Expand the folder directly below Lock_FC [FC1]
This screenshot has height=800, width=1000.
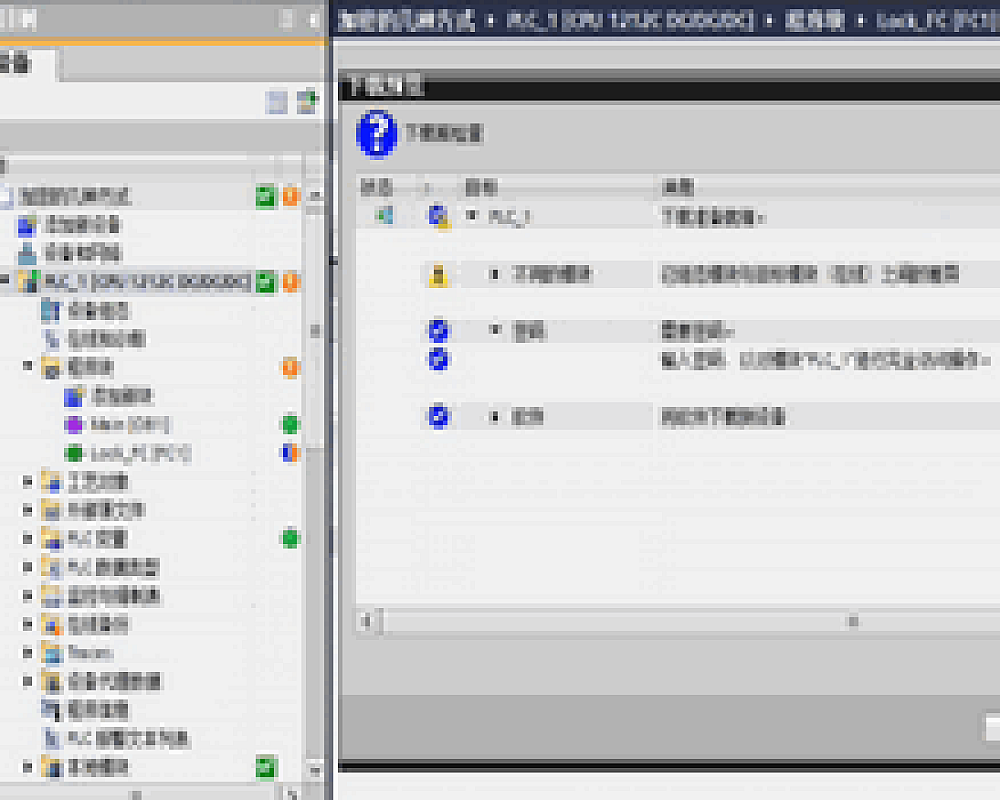[x=28, y=483]
